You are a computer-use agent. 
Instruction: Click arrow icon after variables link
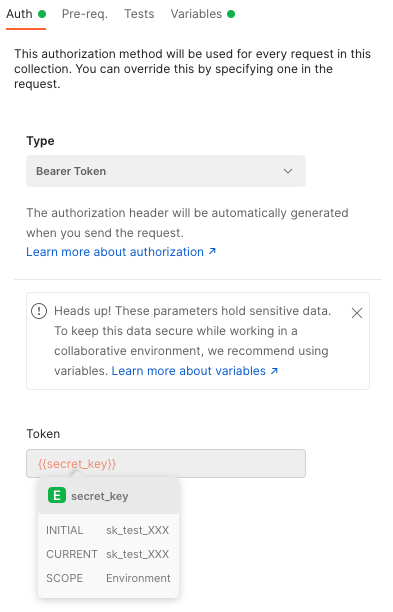pyautogui.click(x=274, y=370)
